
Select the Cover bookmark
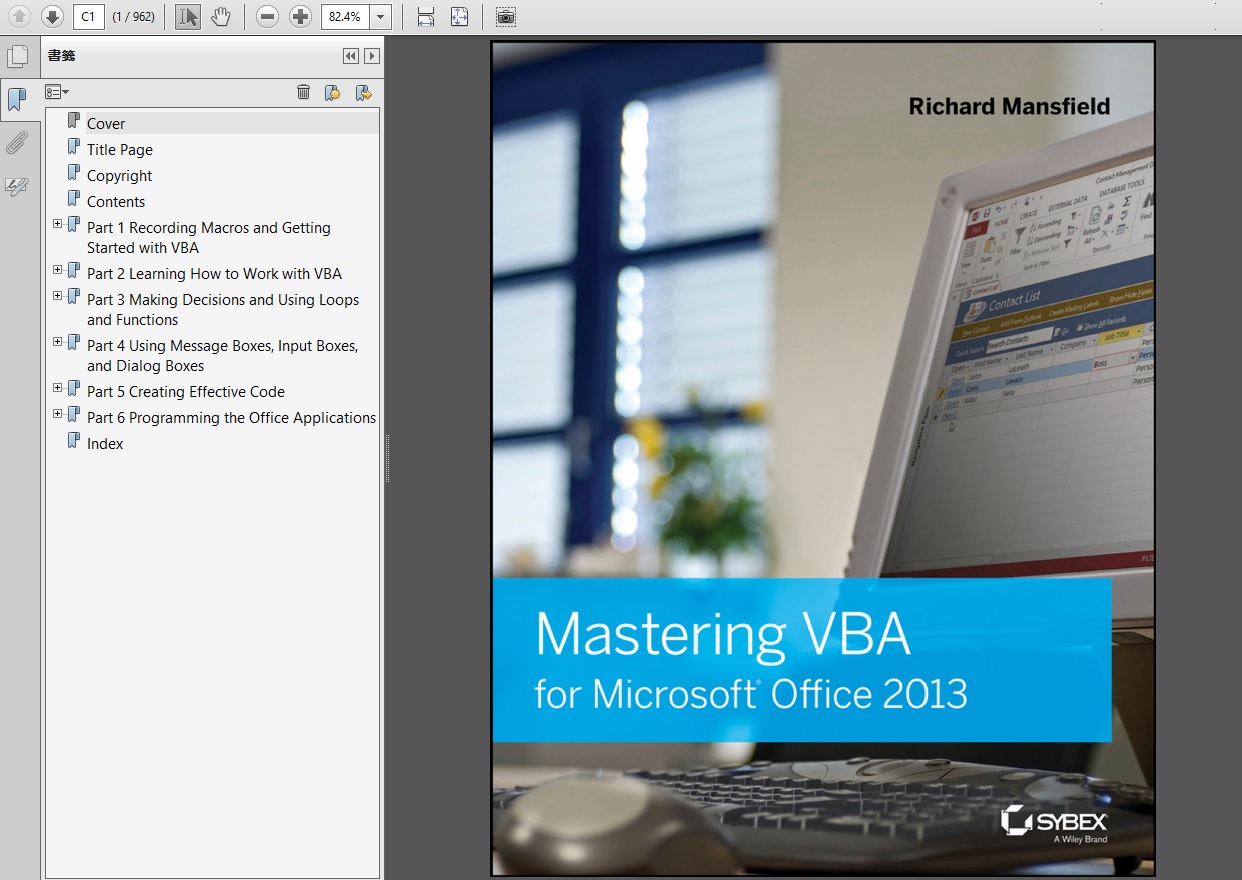click(x=106, y=124)
